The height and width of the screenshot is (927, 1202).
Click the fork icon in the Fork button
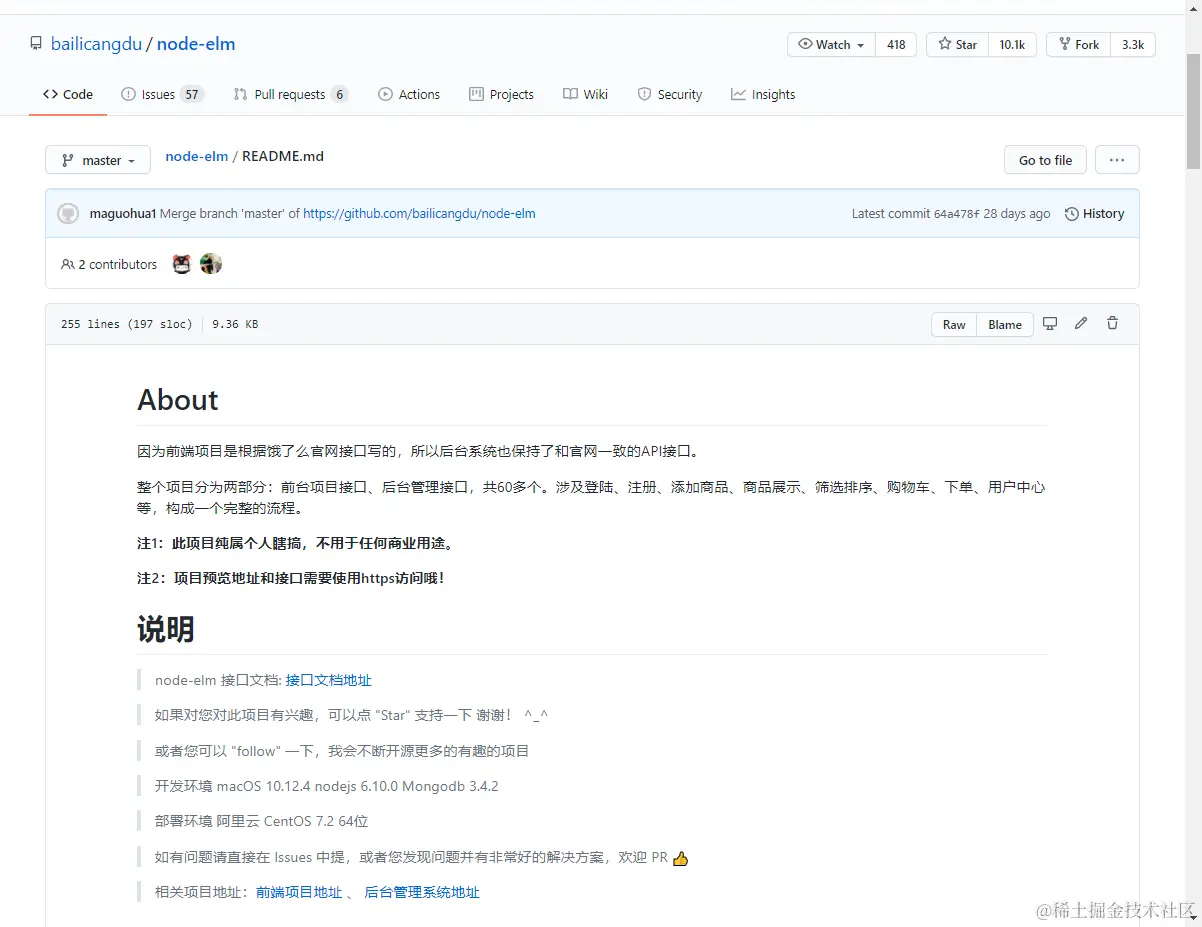[1064, 44]
